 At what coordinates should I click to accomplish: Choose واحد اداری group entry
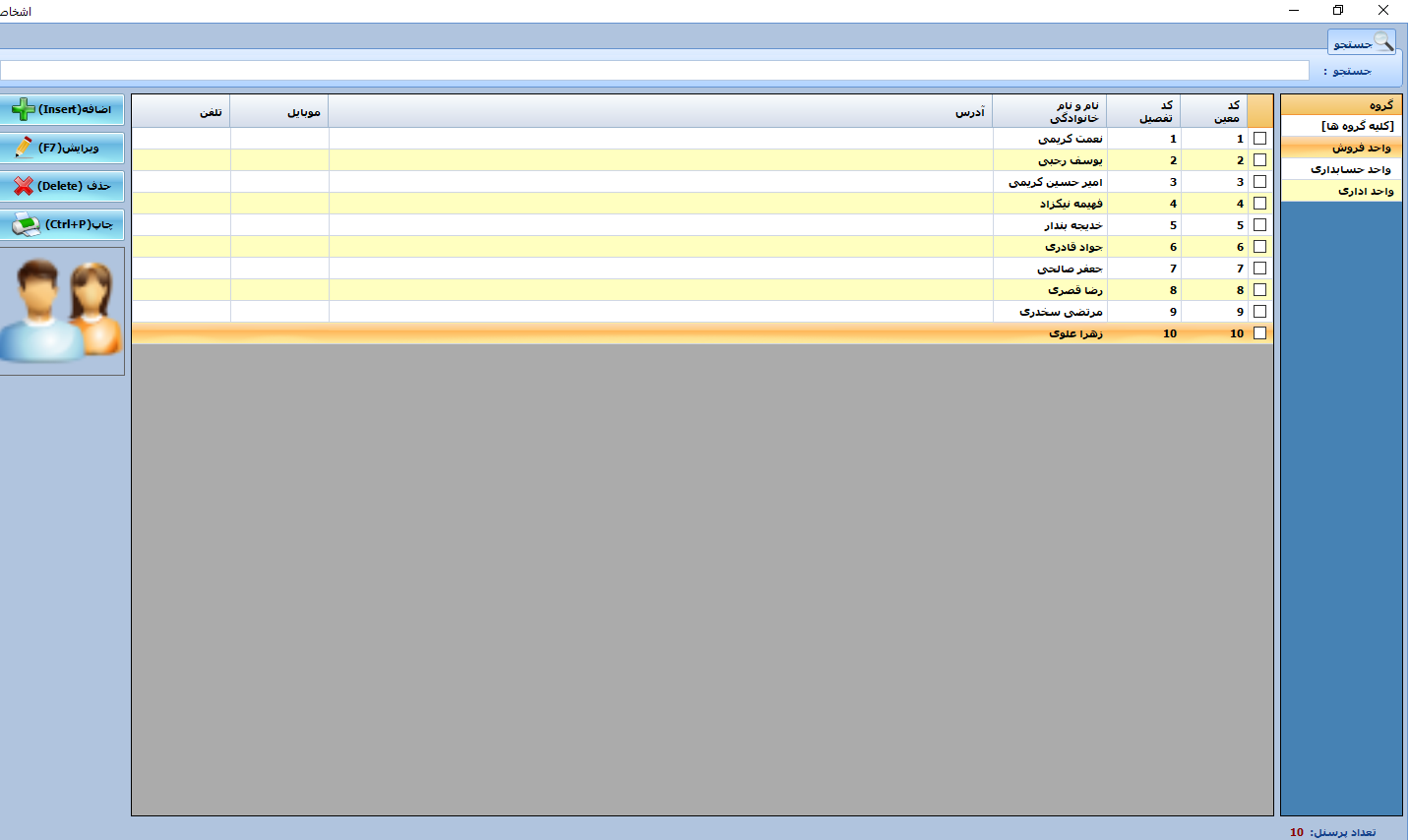click(x=1365, y=191)
